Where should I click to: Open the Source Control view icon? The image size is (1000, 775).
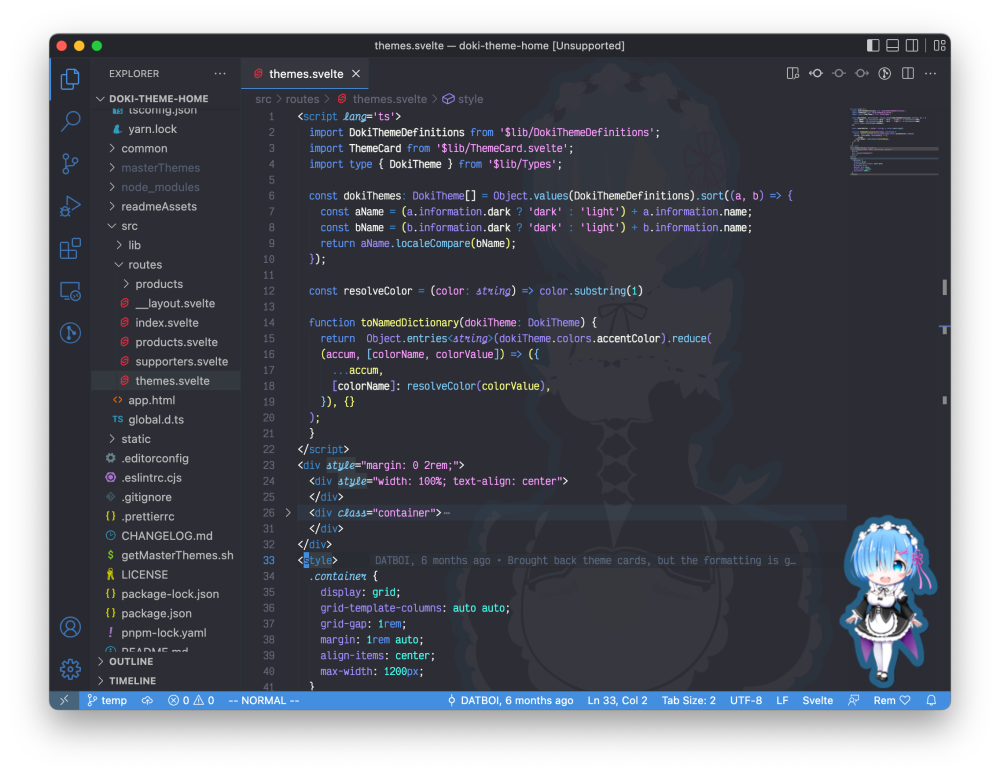click(x=70, y=164)
